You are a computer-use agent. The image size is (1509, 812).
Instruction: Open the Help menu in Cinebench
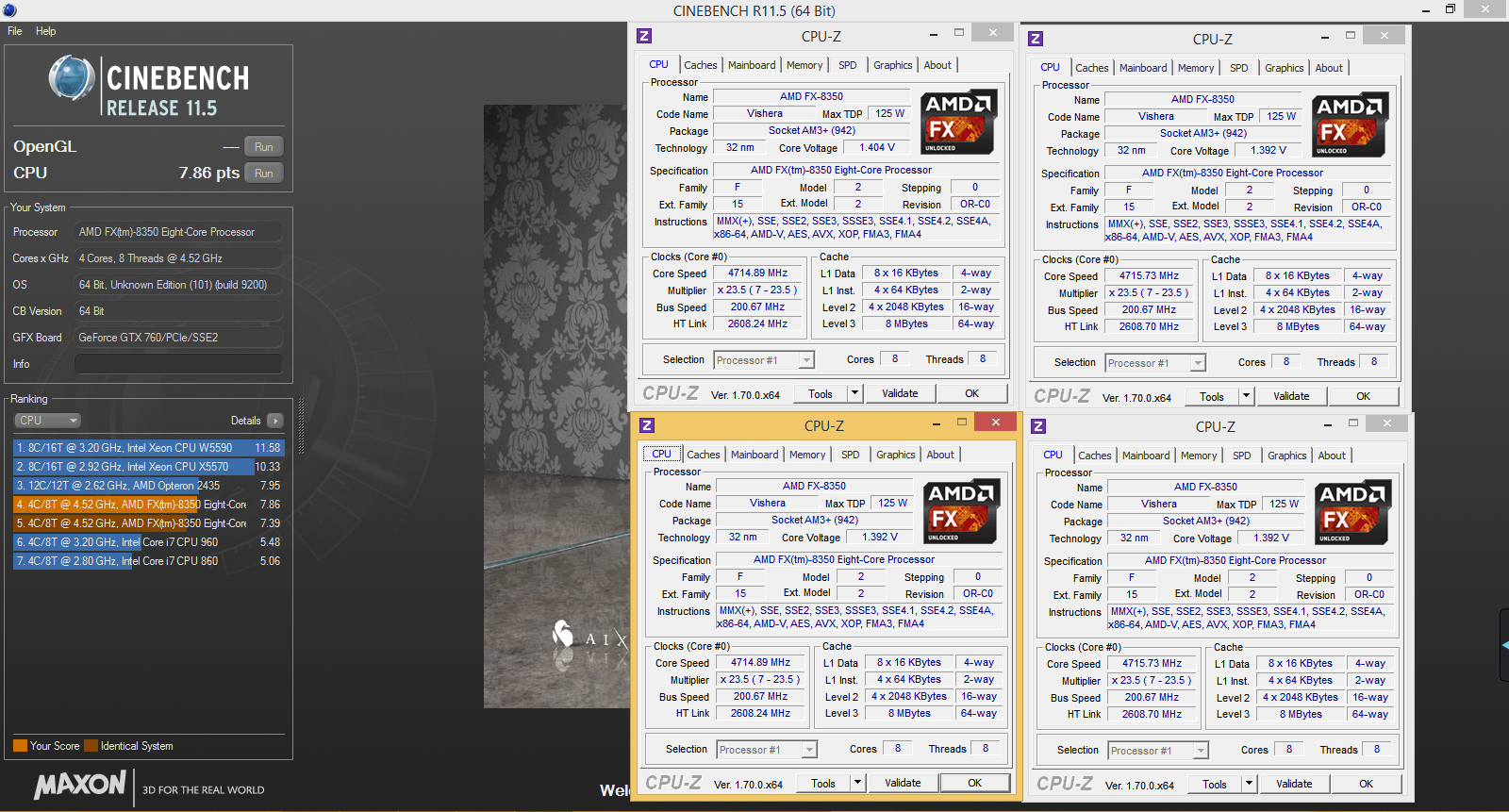click(x=45, y=31)
